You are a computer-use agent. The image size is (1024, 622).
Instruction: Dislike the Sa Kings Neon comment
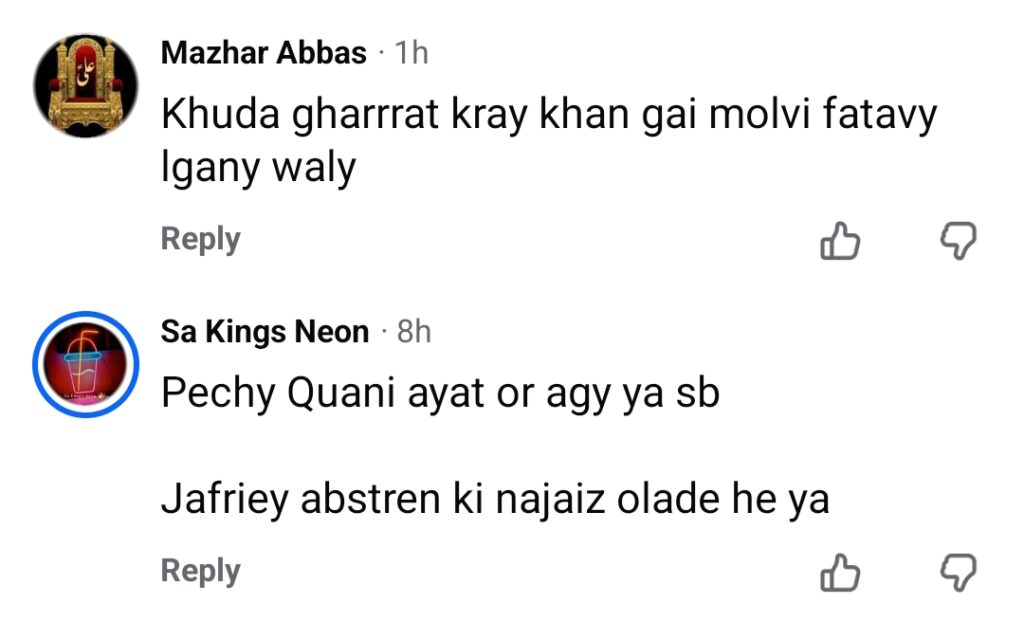point(958,573)
